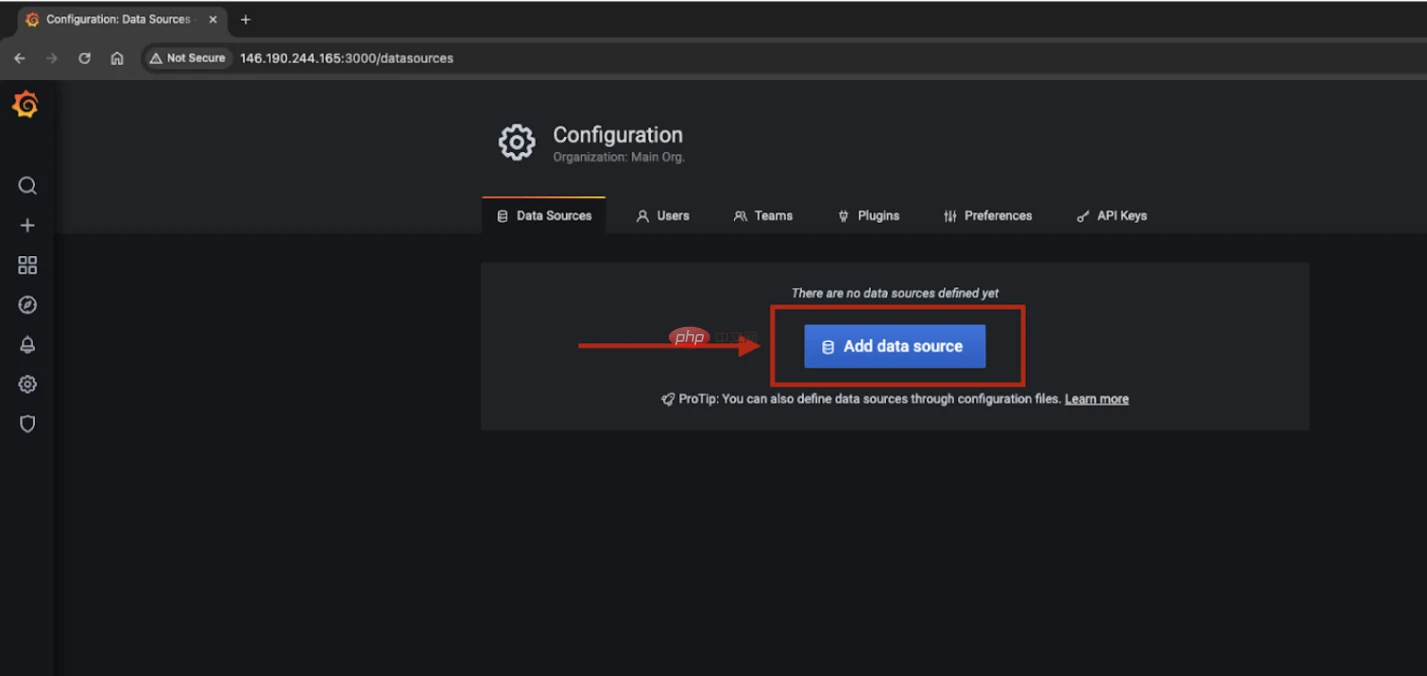This screenshot has width=1427, height=676.
Task: Open the Teams tab
Action: tap(763, 215)
